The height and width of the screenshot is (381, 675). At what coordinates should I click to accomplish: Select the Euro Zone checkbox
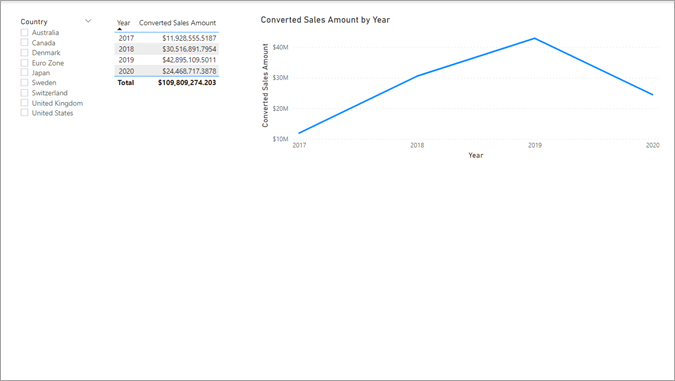point(25,63)
